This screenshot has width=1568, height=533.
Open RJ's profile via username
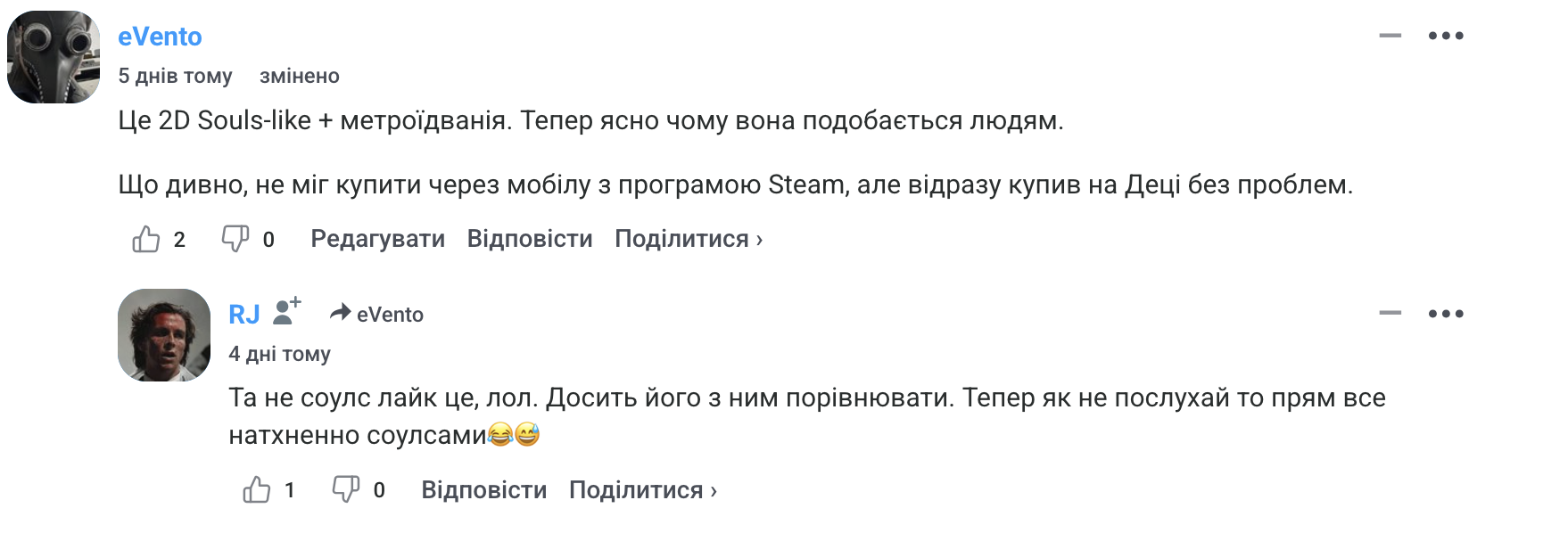click(243, 315)
